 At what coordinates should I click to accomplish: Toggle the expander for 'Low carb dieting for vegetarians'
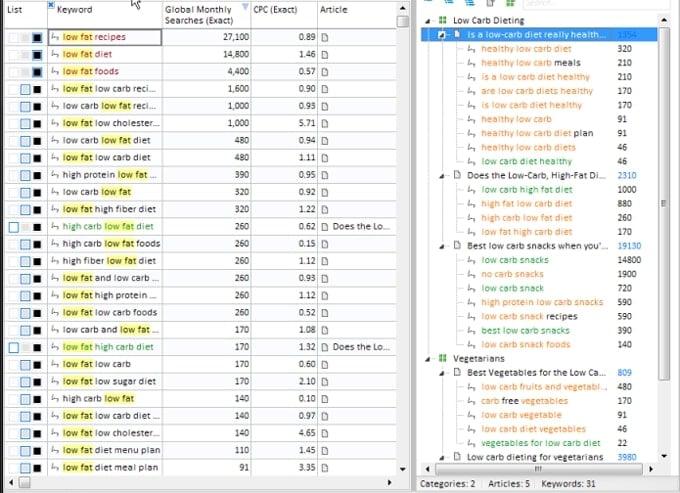pos(441,457)
